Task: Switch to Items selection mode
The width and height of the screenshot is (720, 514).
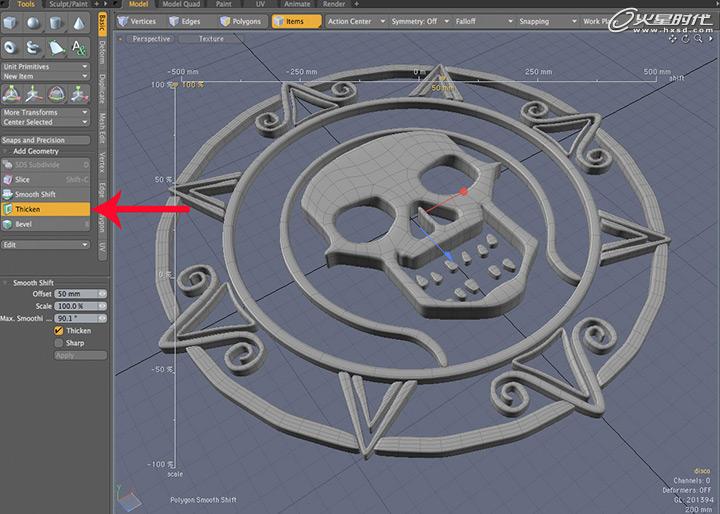Action: pyautogui.click(x=296, y=21)
